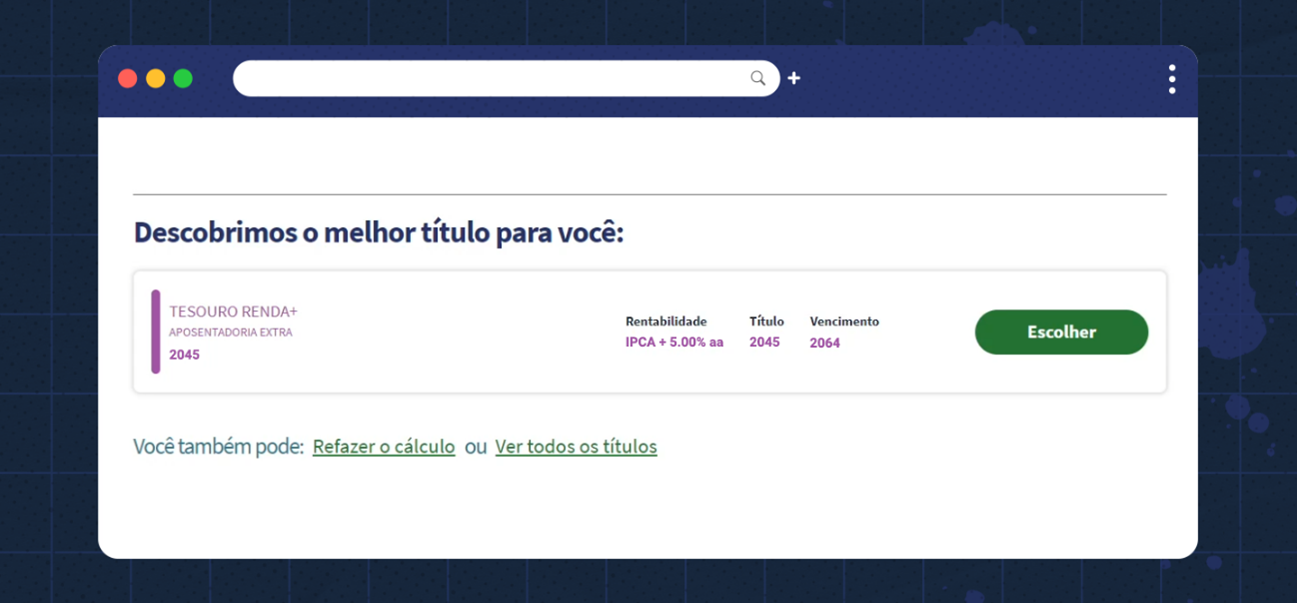Select the 'TESOURO RENDA+' title name
Viewport: 1297px width, 603px height.
233,312
